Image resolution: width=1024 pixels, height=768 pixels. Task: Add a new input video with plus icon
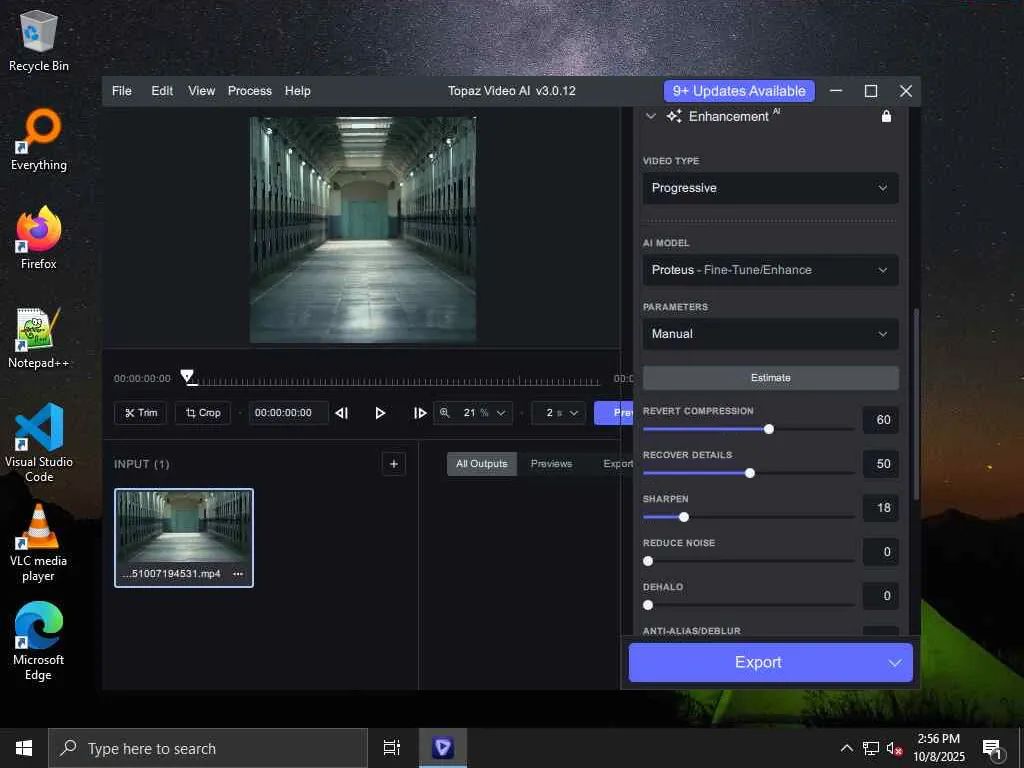click(393, 464)
